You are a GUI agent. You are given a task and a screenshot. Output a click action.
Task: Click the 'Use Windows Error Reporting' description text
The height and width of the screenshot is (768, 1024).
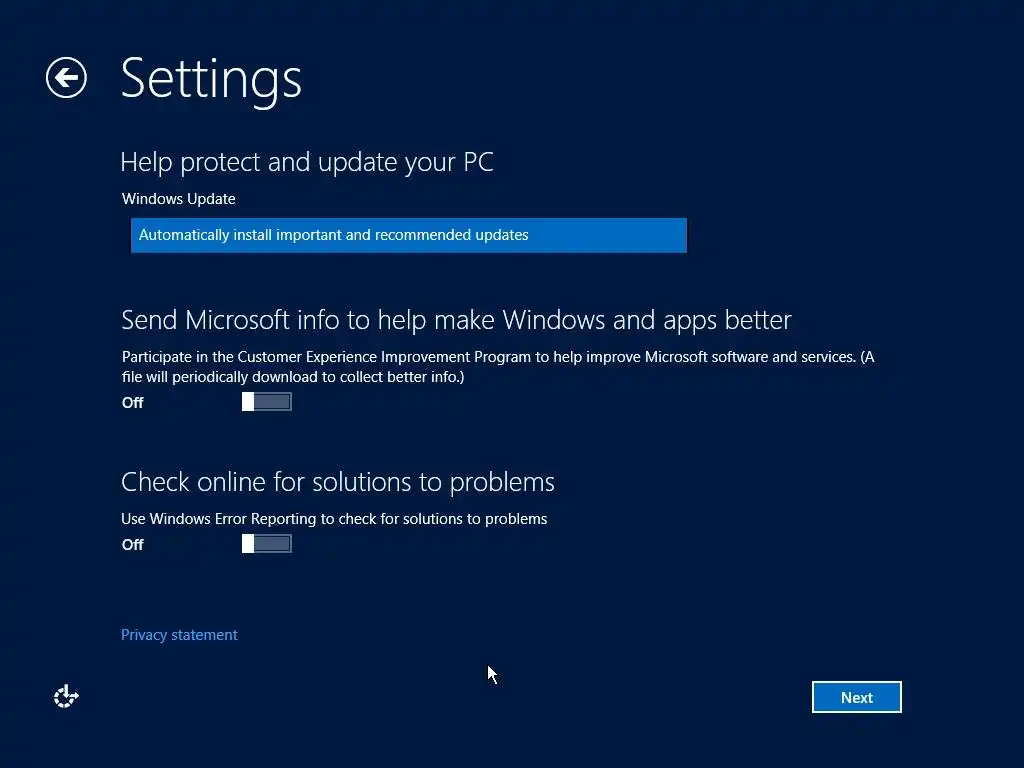click(334, 519)
